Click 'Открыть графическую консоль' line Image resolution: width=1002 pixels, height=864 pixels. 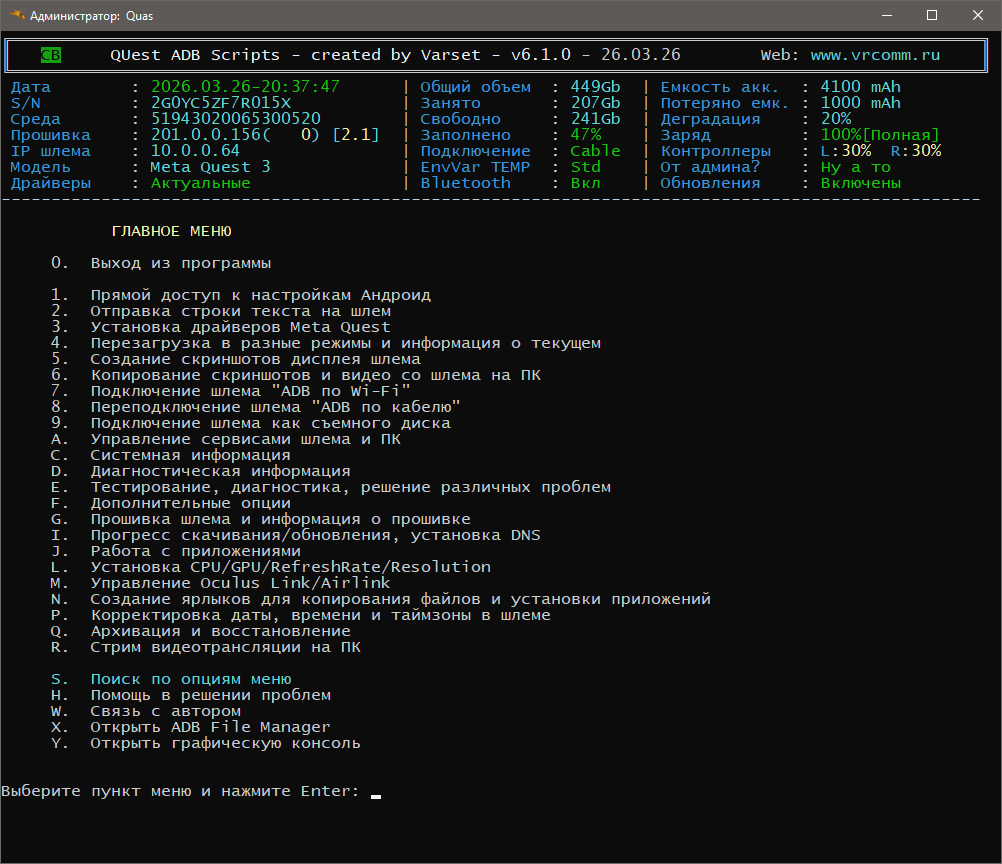tap(226, 743)
